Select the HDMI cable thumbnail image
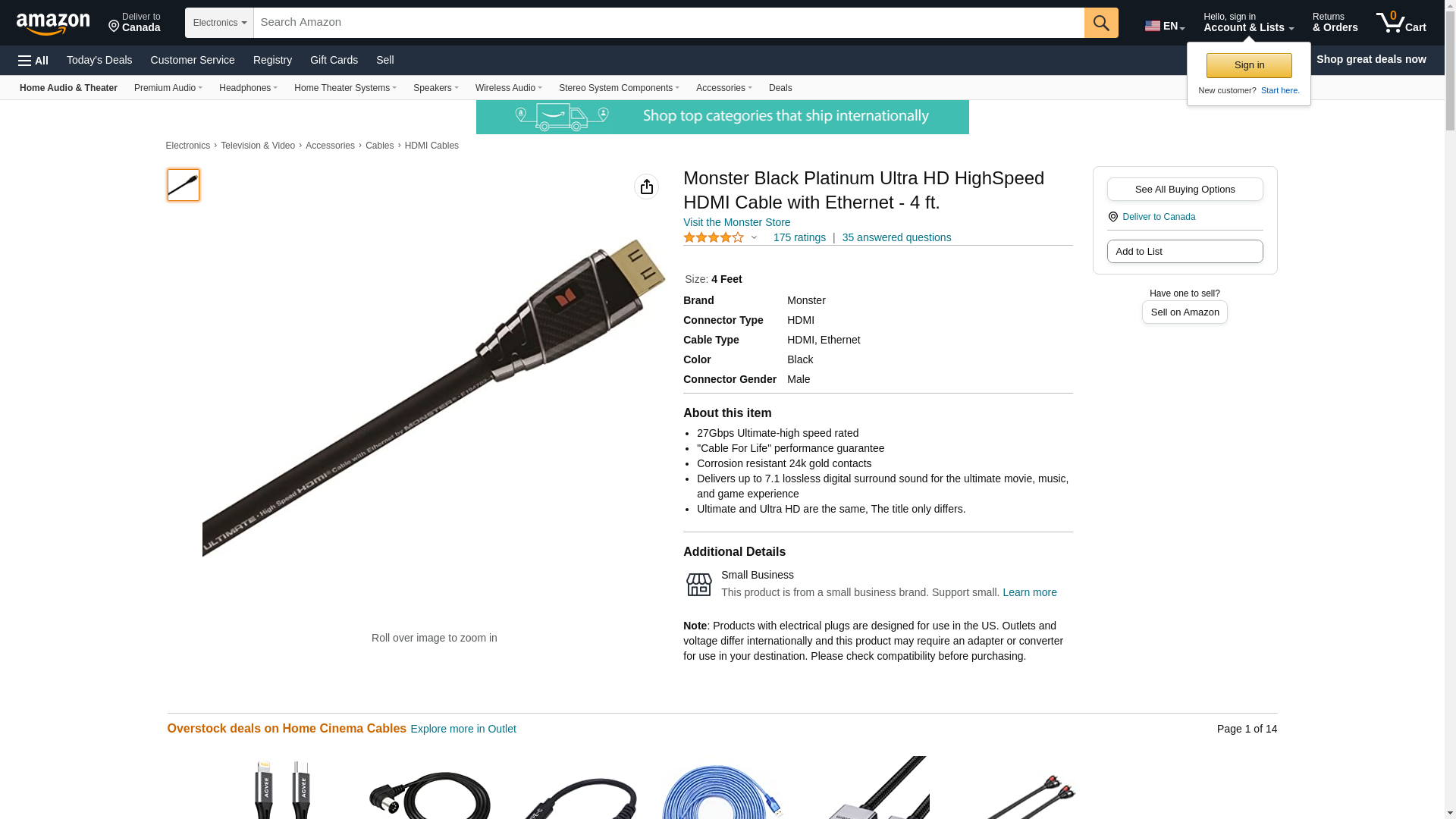1456x819 pixels. 183,185
